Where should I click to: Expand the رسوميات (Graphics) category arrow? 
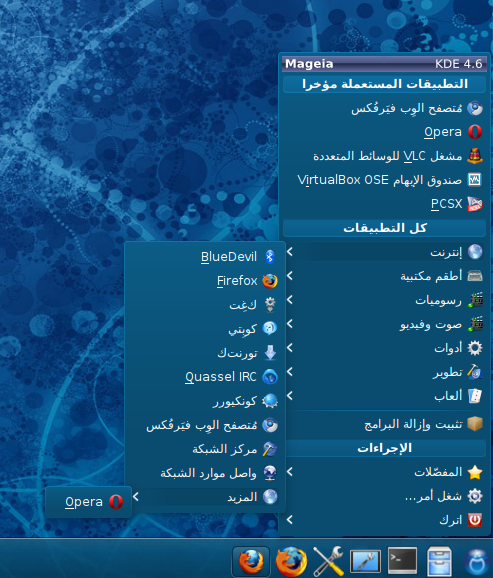click(290, 300)
